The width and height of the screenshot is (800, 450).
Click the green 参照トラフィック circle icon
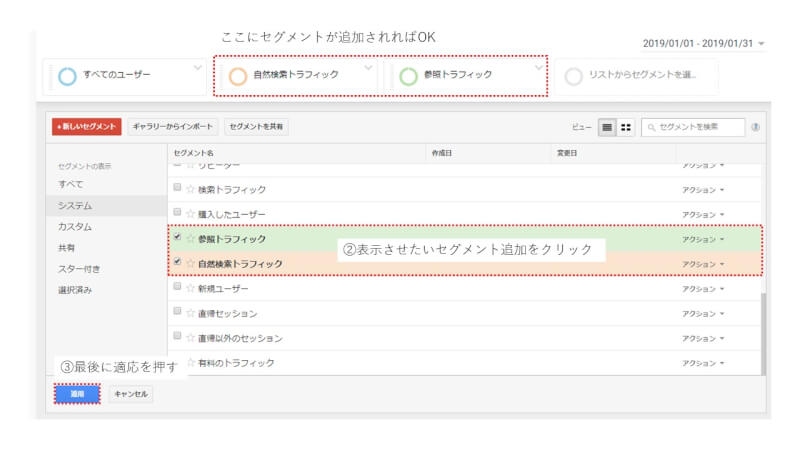408,77
